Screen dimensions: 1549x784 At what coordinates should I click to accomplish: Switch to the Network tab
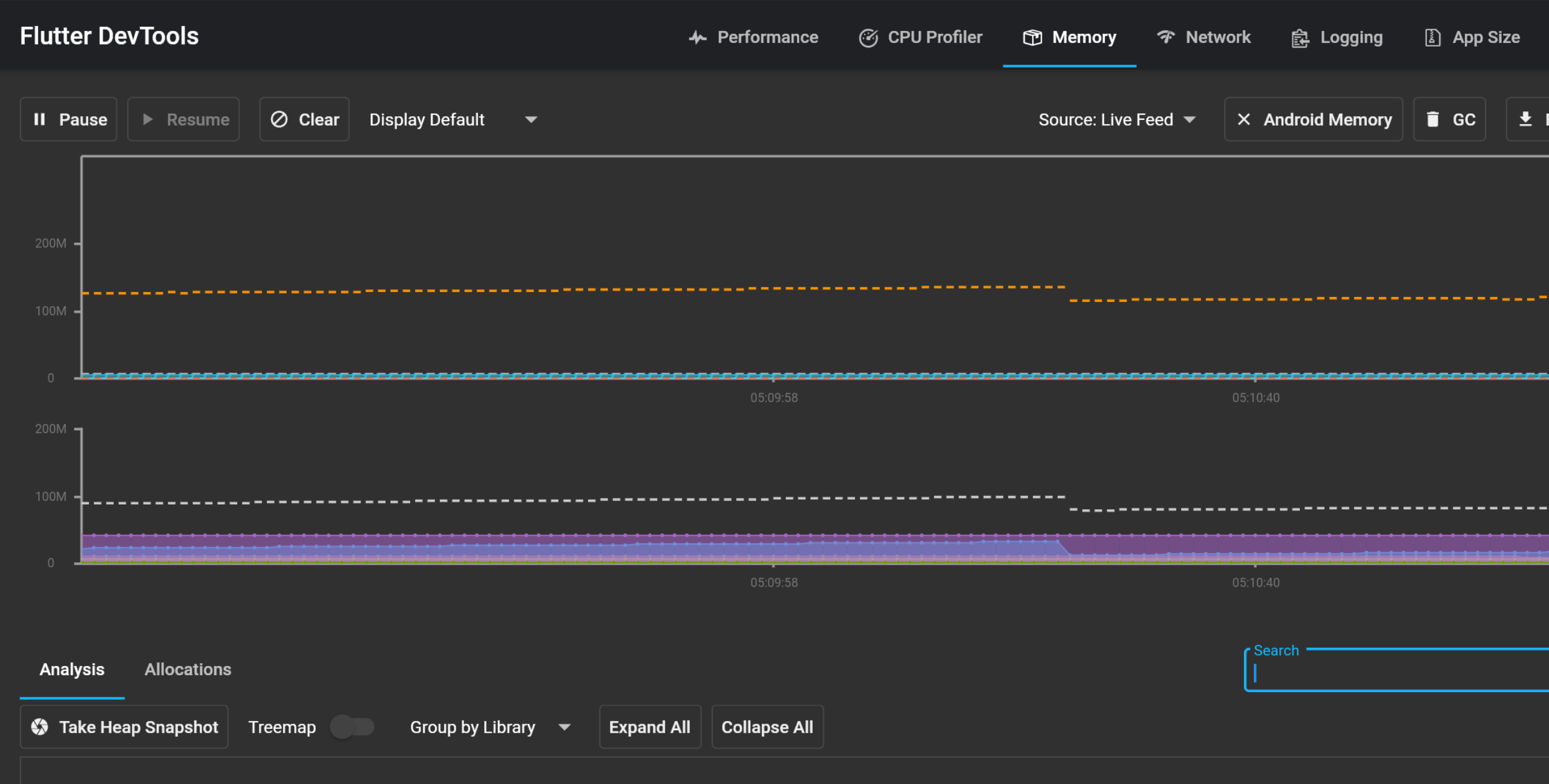(1204, 37)
